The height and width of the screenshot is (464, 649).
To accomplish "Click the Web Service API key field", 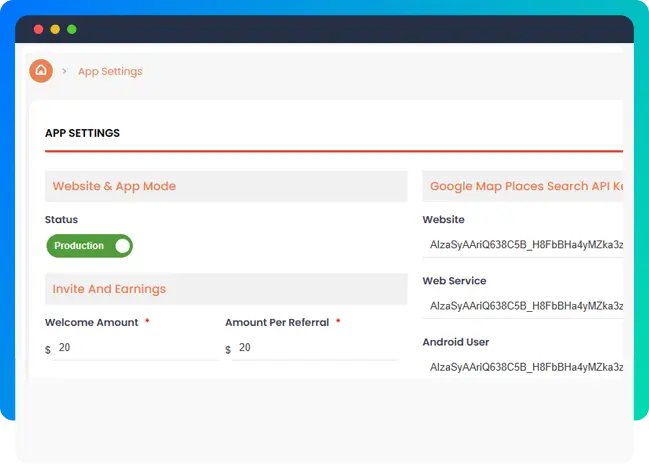I will (525, 306).
